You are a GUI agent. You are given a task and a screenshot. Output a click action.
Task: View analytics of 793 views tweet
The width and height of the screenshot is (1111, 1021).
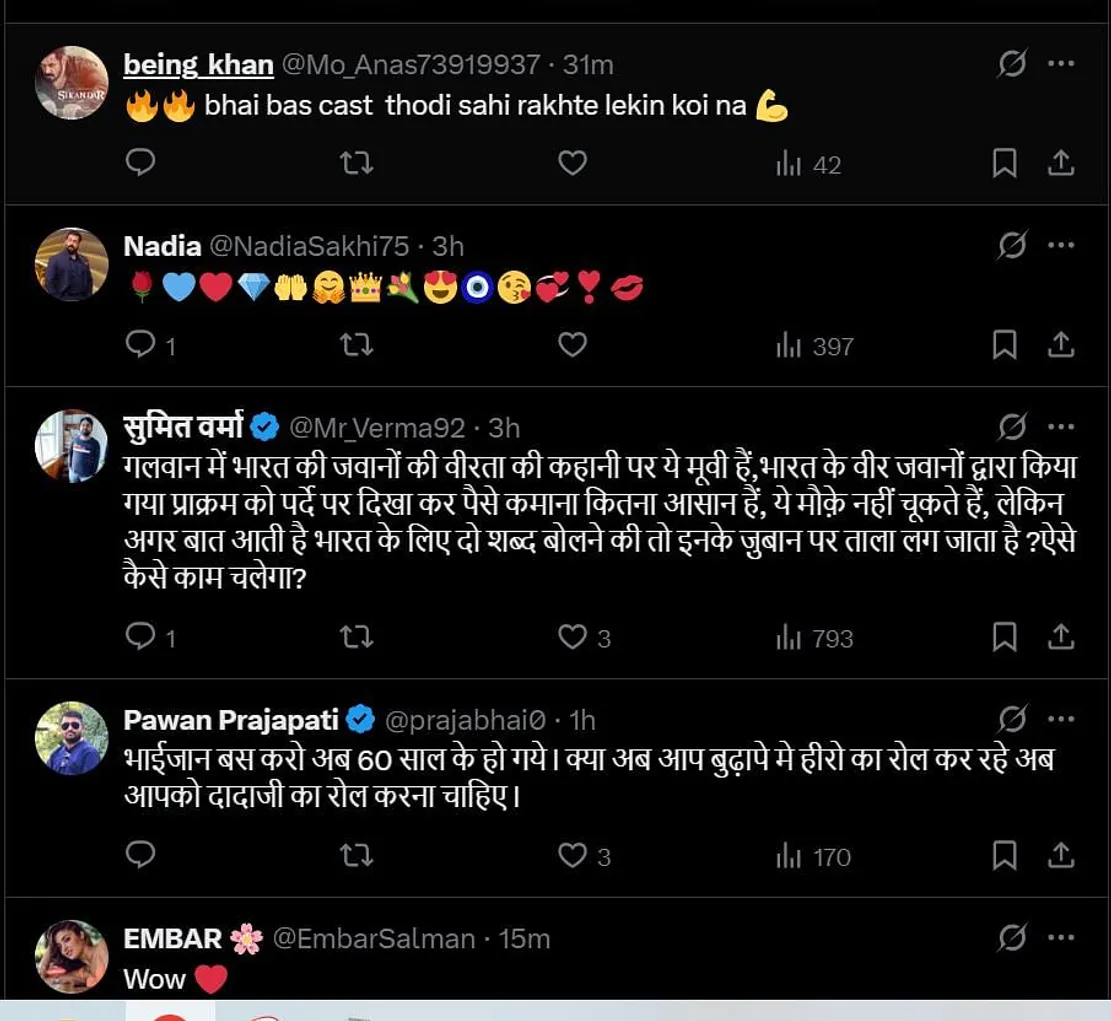[x=815, y=638]
